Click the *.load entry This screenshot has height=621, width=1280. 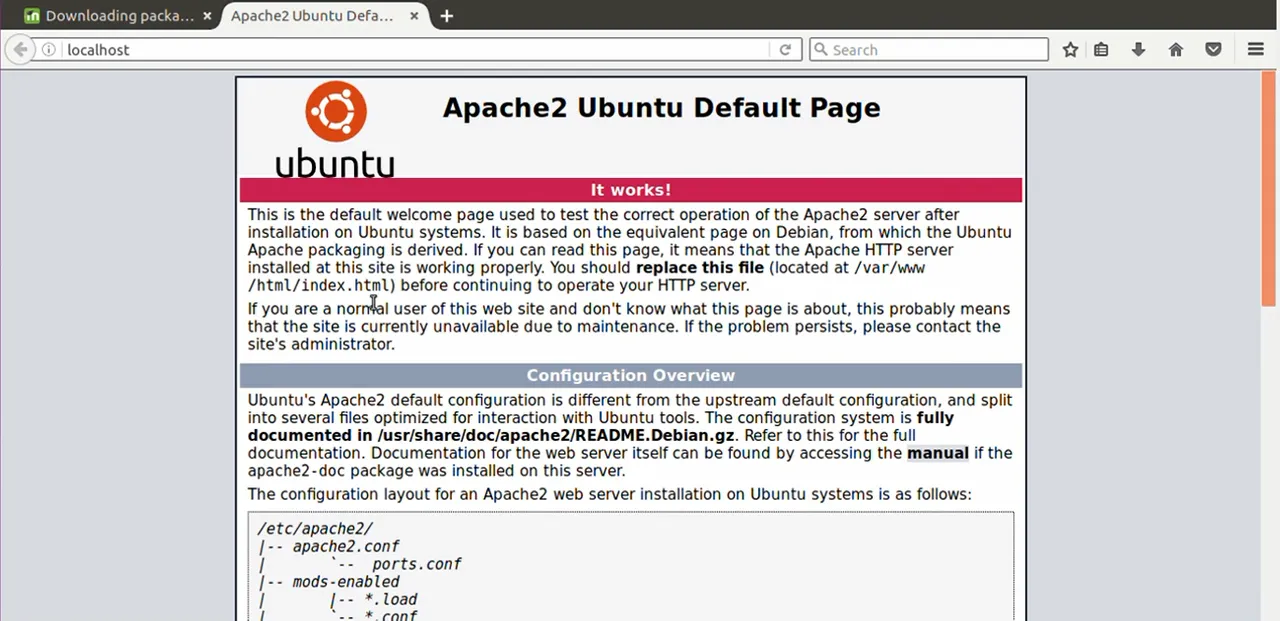pos(391,600)
